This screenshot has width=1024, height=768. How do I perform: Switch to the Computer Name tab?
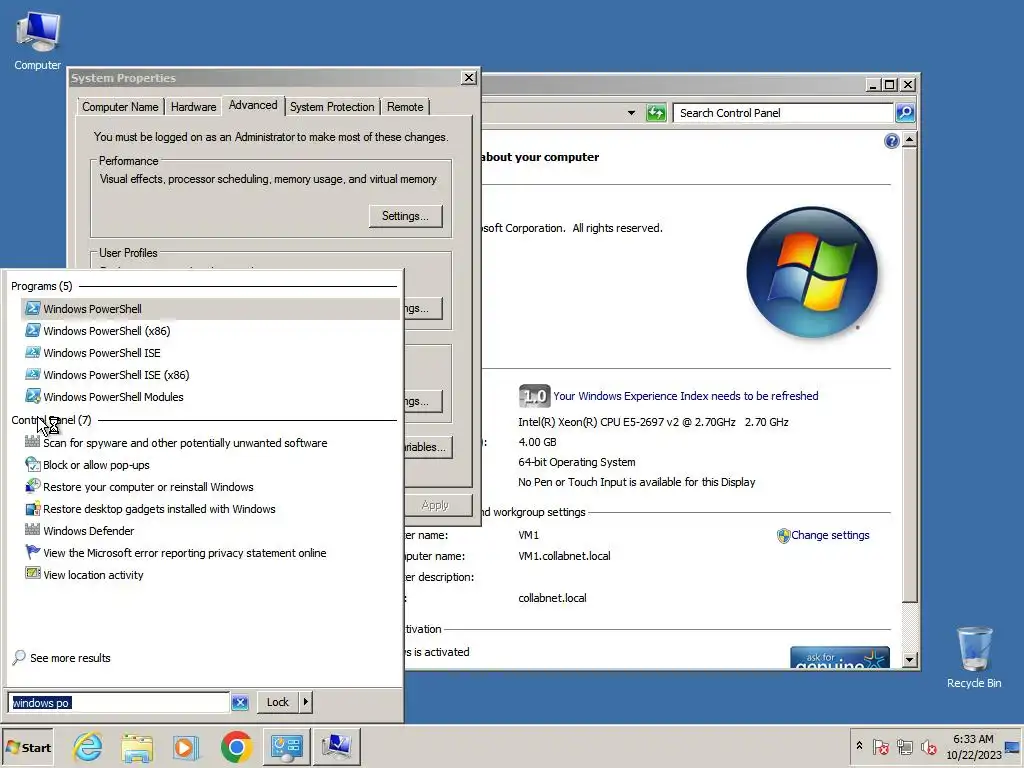point(120,107)
